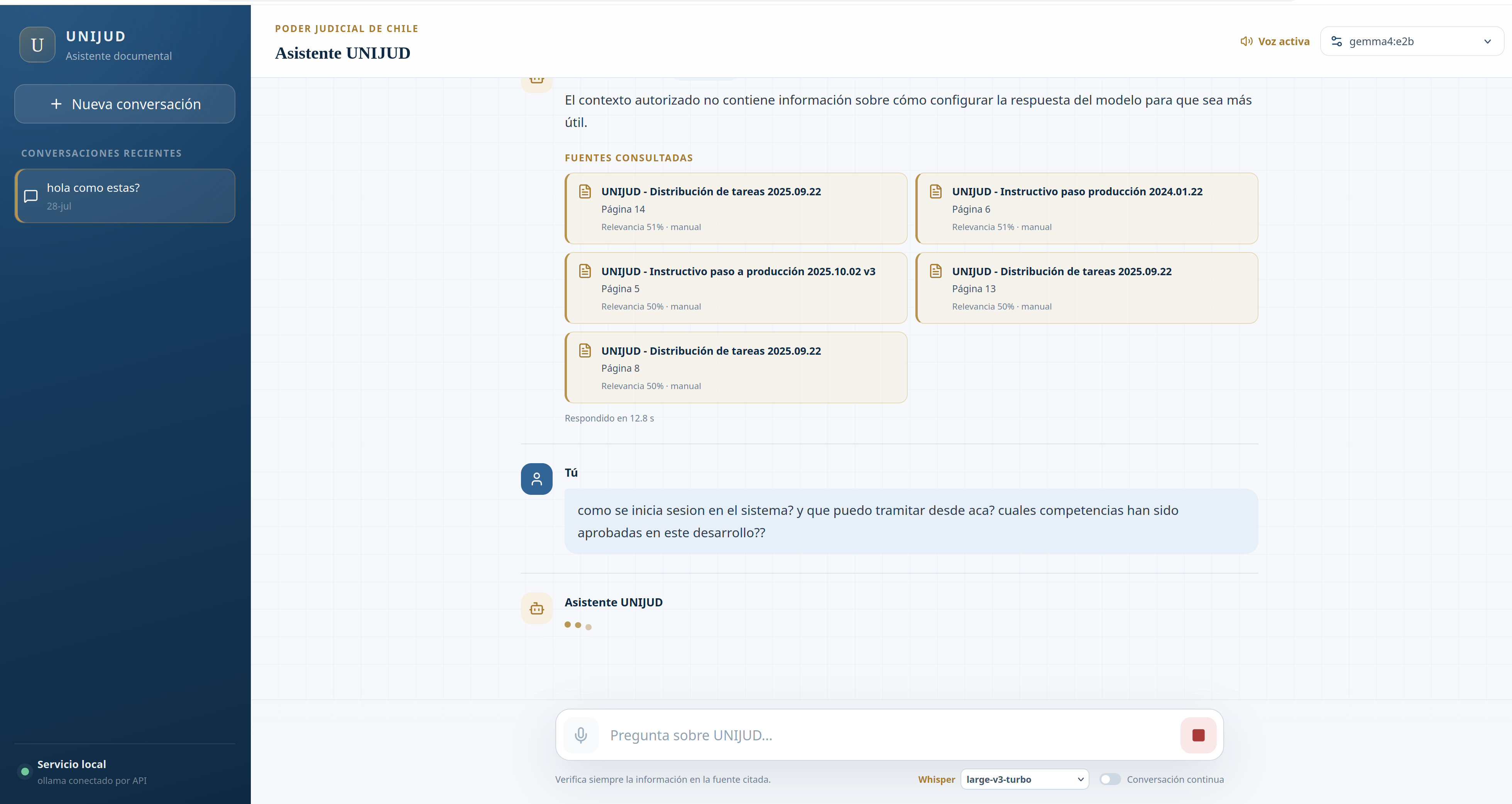The height and width of the screenshot is (804, 1512).
Task: Click the document icon on the Página 5 card
Action: pyautogui.click(x=585, y=271)
